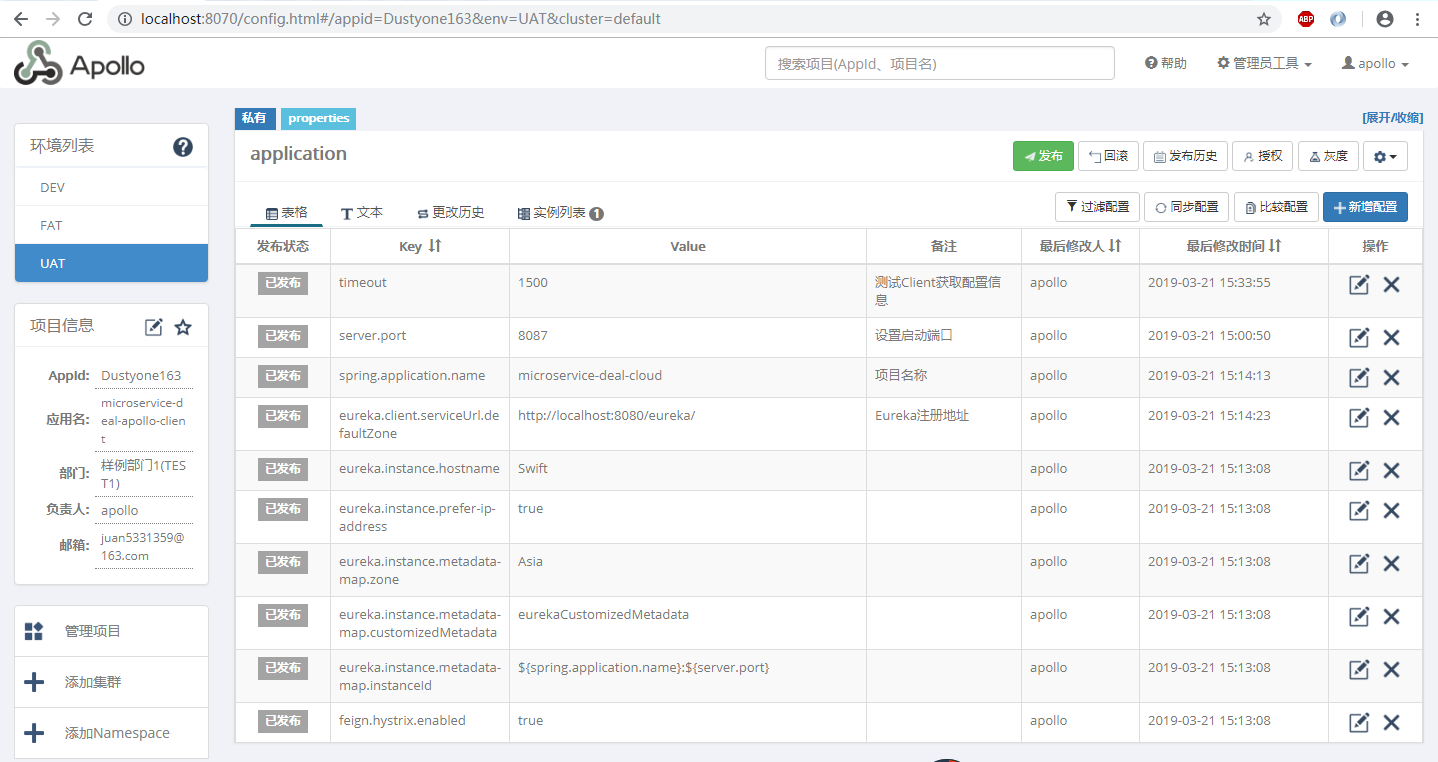Sort by 最后修改人 column
This screenshot has height=762, width=1438.
[1115, 246]
